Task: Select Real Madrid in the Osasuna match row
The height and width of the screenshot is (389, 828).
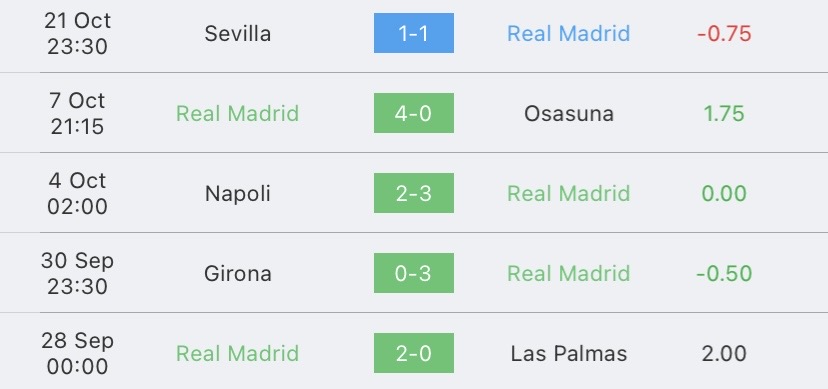Action: coord(238,113)
